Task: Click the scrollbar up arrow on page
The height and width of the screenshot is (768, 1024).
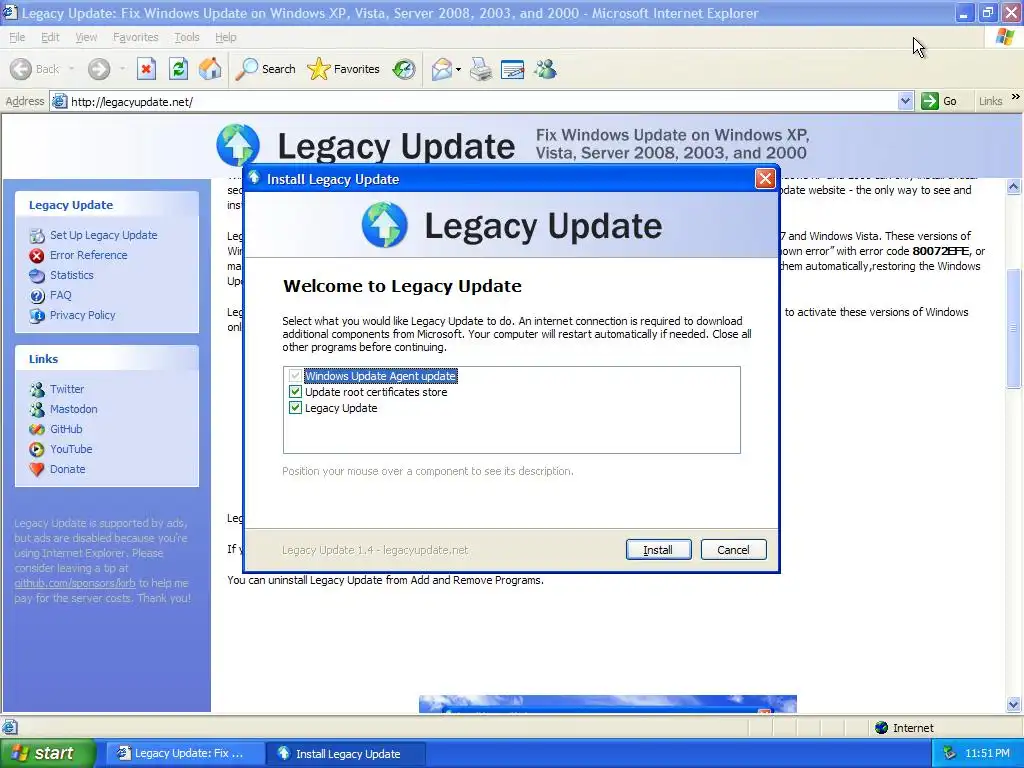Action: (x=1014, y=187)
